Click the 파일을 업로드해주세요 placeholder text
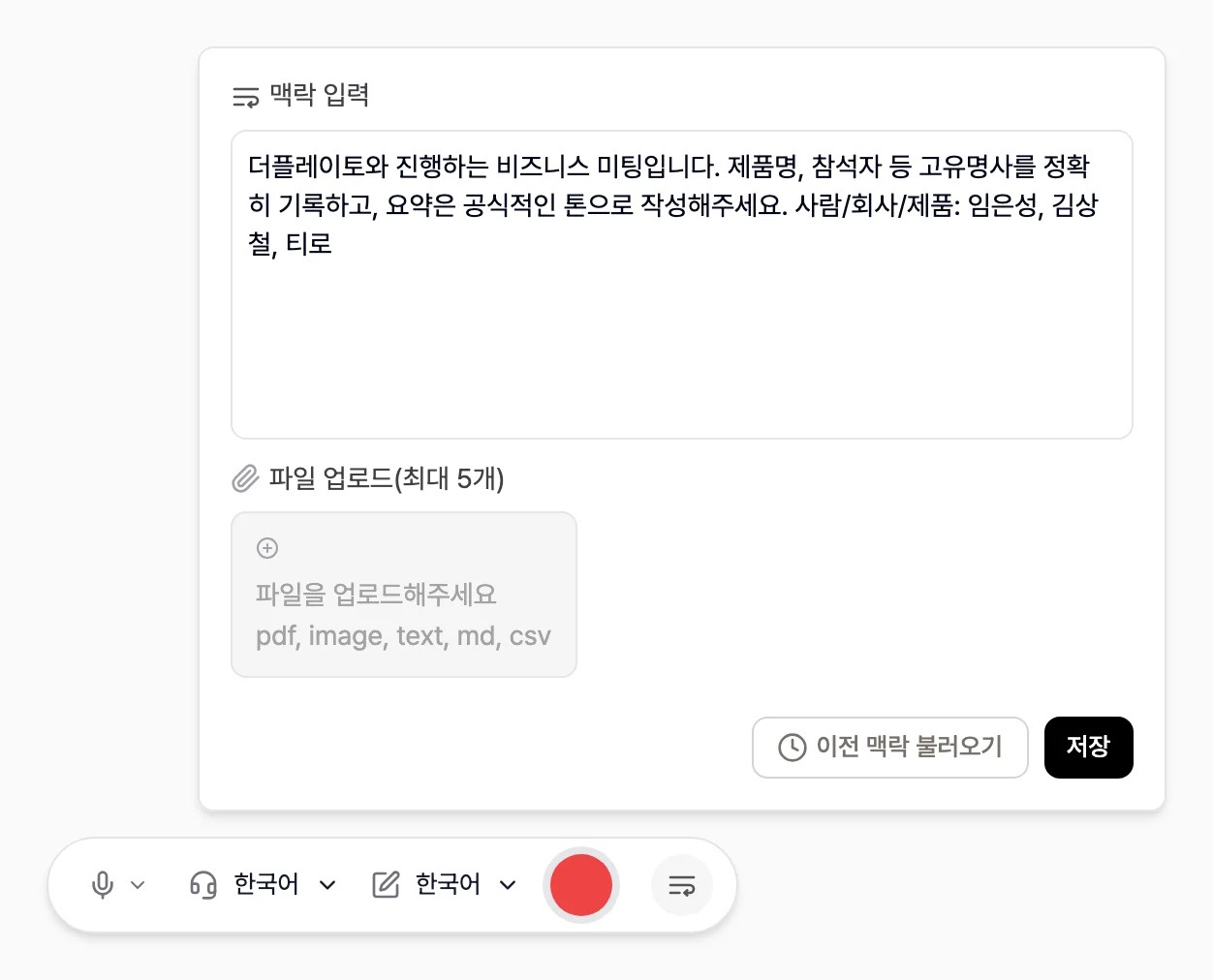1213x980 pixels. coord(376,594)
